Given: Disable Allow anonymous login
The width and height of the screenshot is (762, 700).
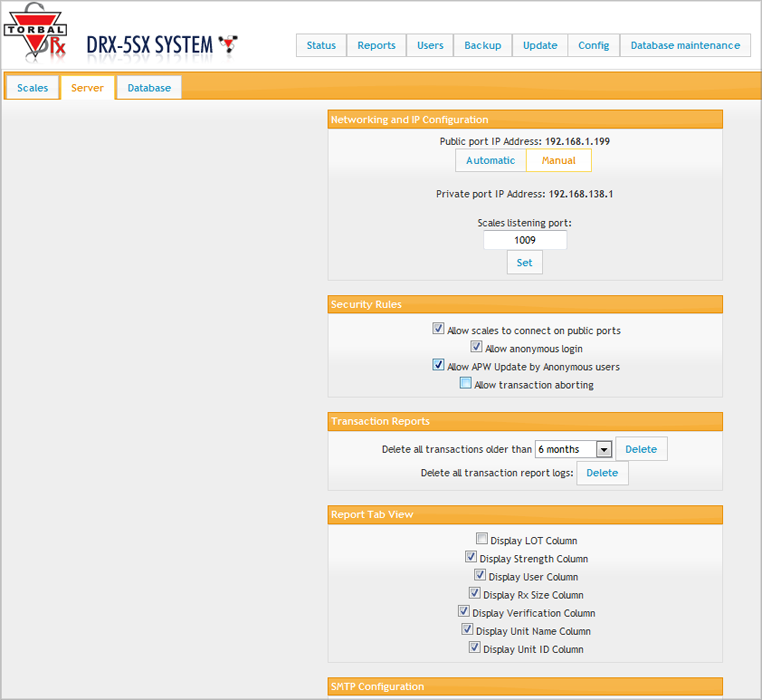Looking at the screenshot, I should click(x=476, y=347).
